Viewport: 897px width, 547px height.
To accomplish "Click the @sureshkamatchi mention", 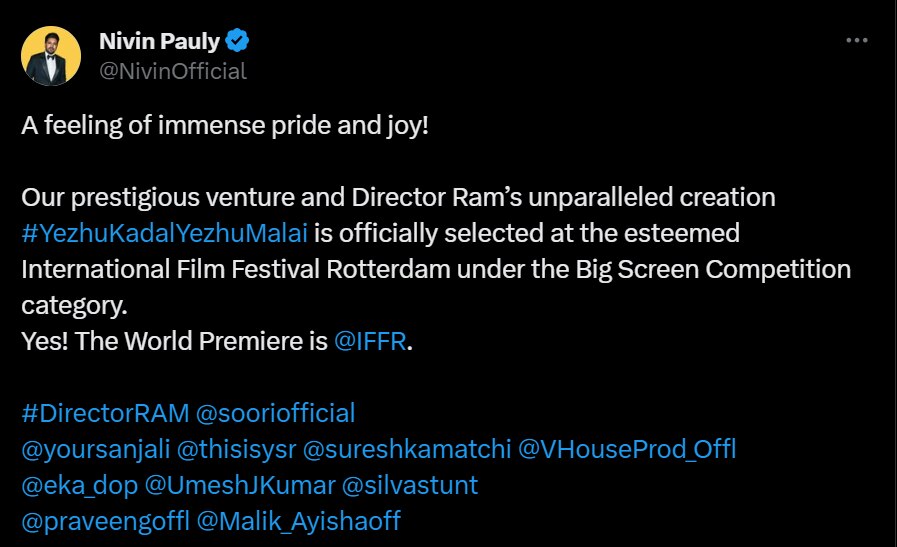I will [405, 449].
